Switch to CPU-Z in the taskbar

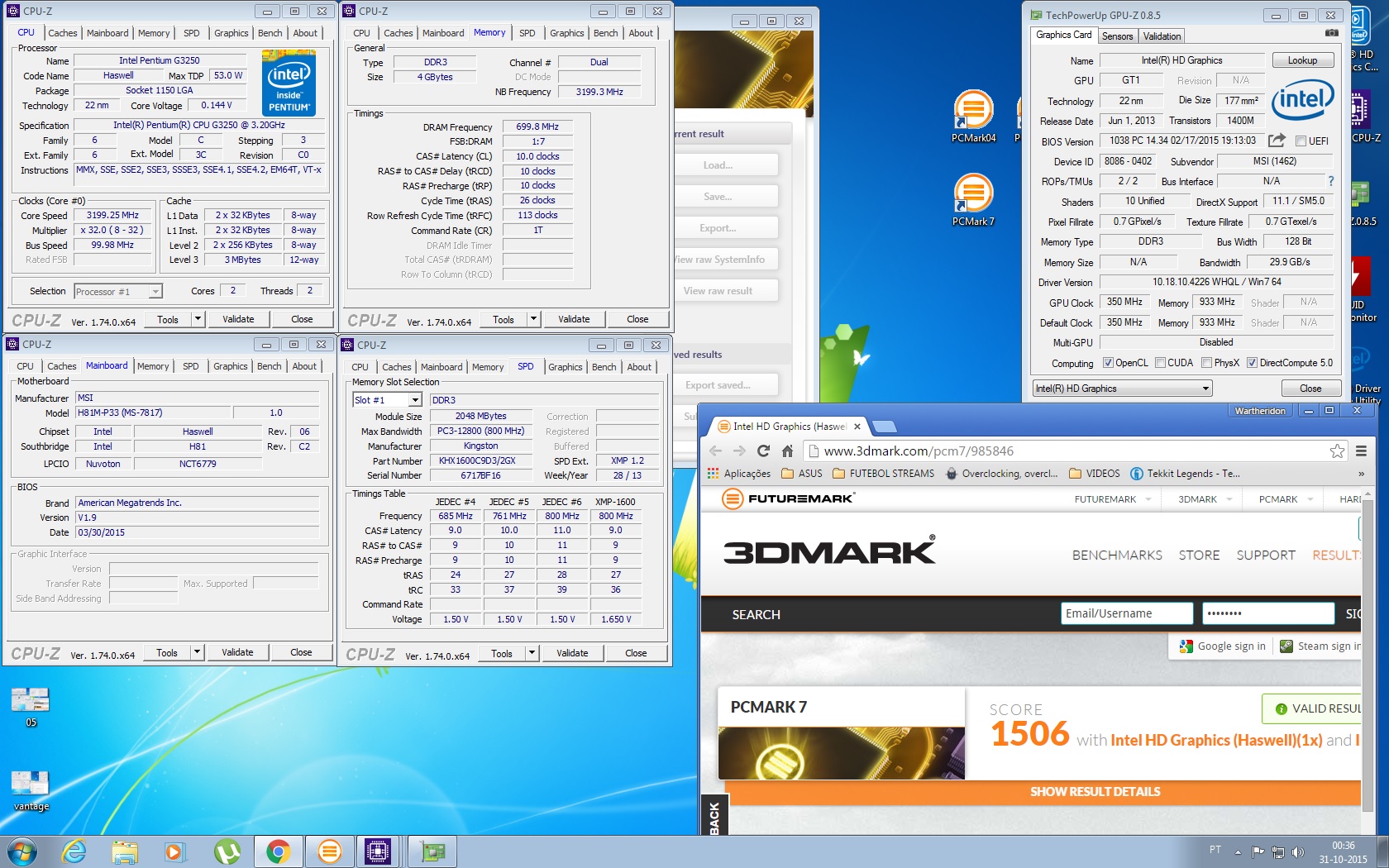pos(378,851)
